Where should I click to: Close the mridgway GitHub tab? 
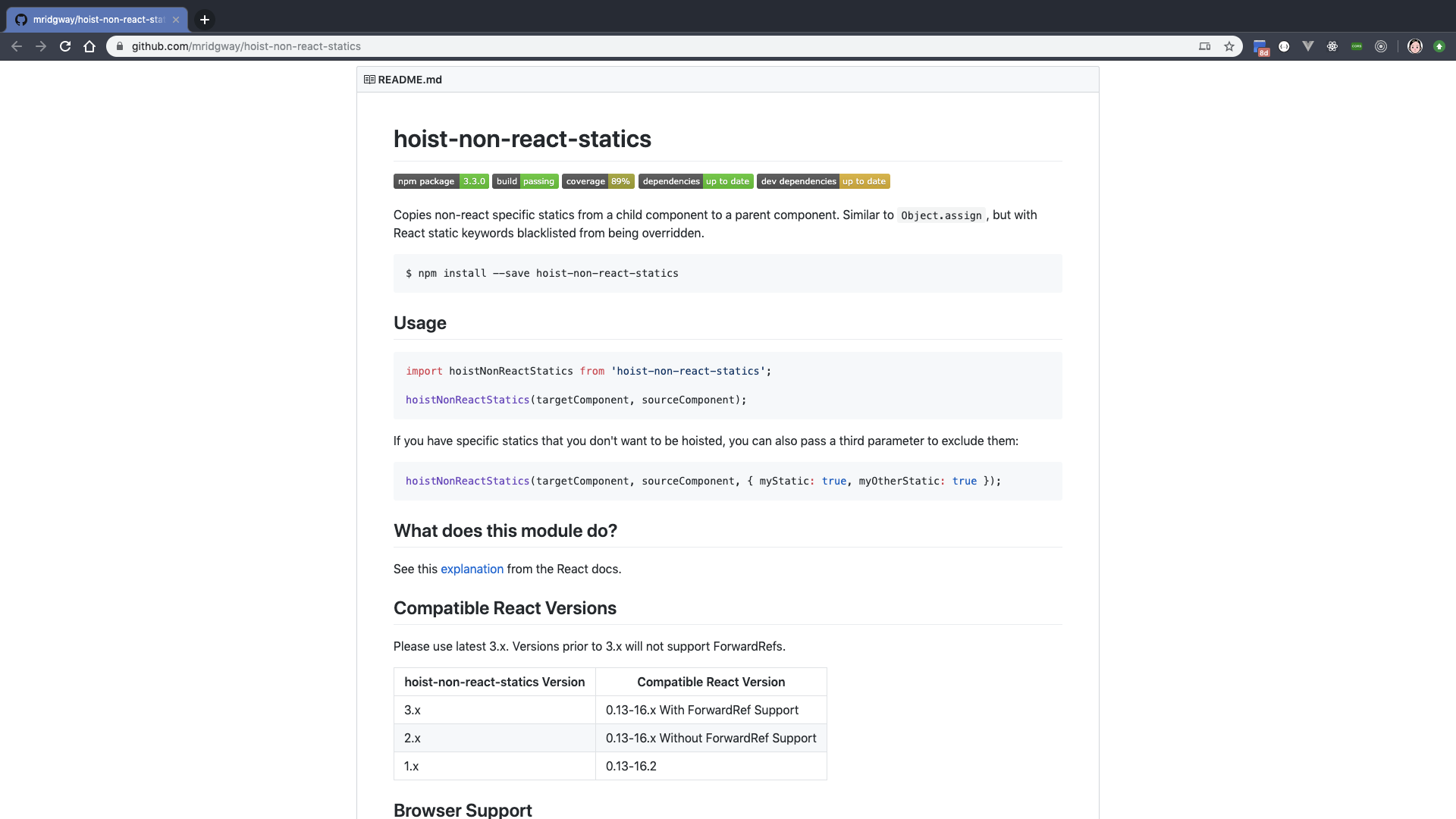click(x=176, y=20)
